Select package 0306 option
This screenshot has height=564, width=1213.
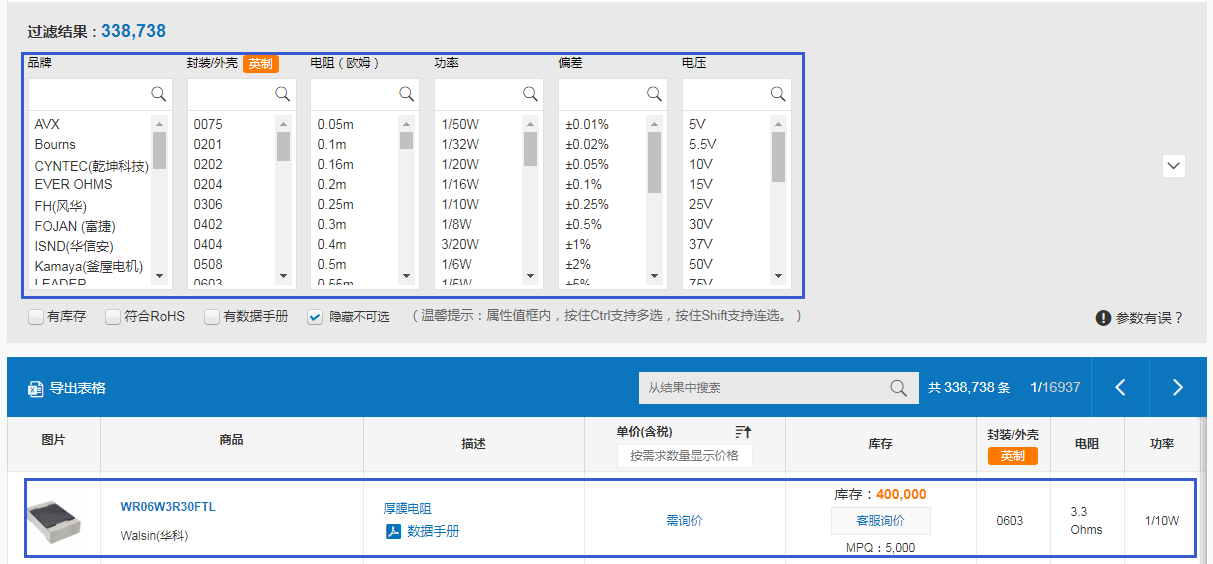pyautogui.click(x=208, y=204)
